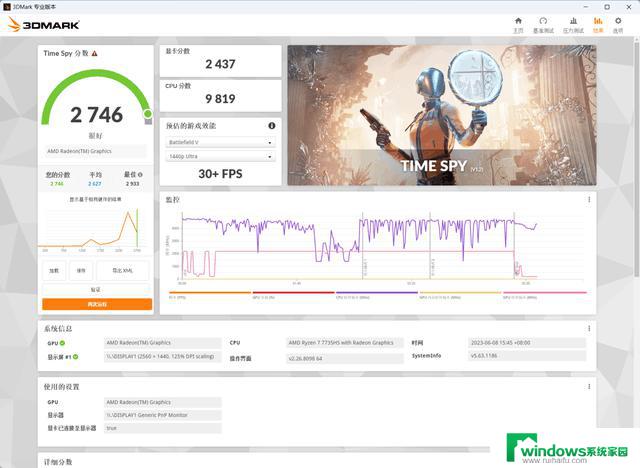
Task: Click info icon in estimated game performance
Action: point(272,126)
